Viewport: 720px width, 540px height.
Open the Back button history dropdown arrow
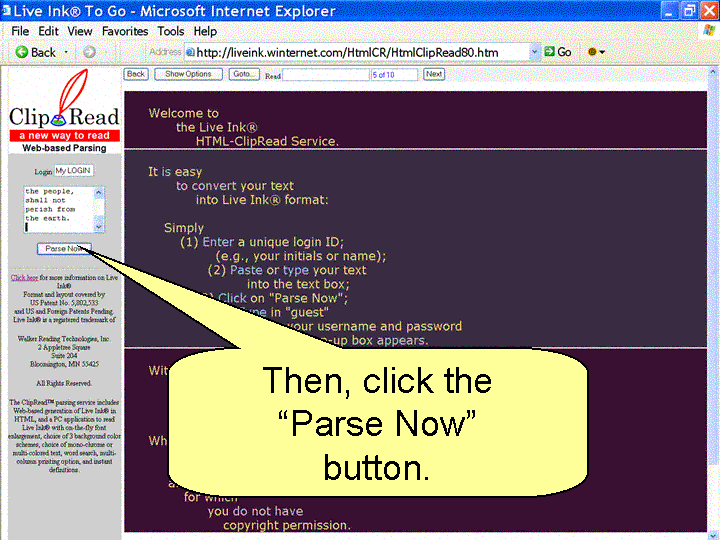point(67,52)
